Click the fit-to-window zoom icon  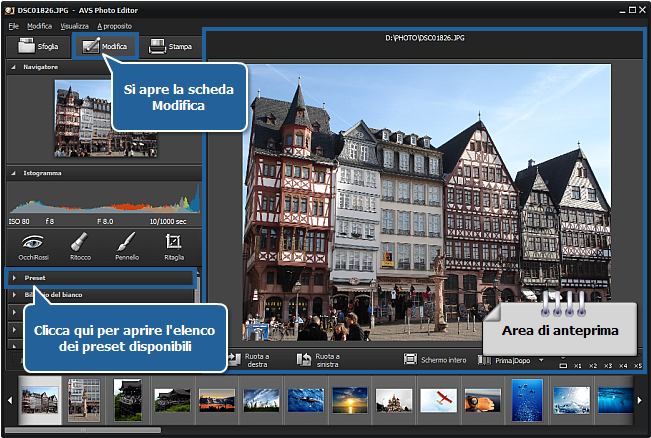click(563, 366)
